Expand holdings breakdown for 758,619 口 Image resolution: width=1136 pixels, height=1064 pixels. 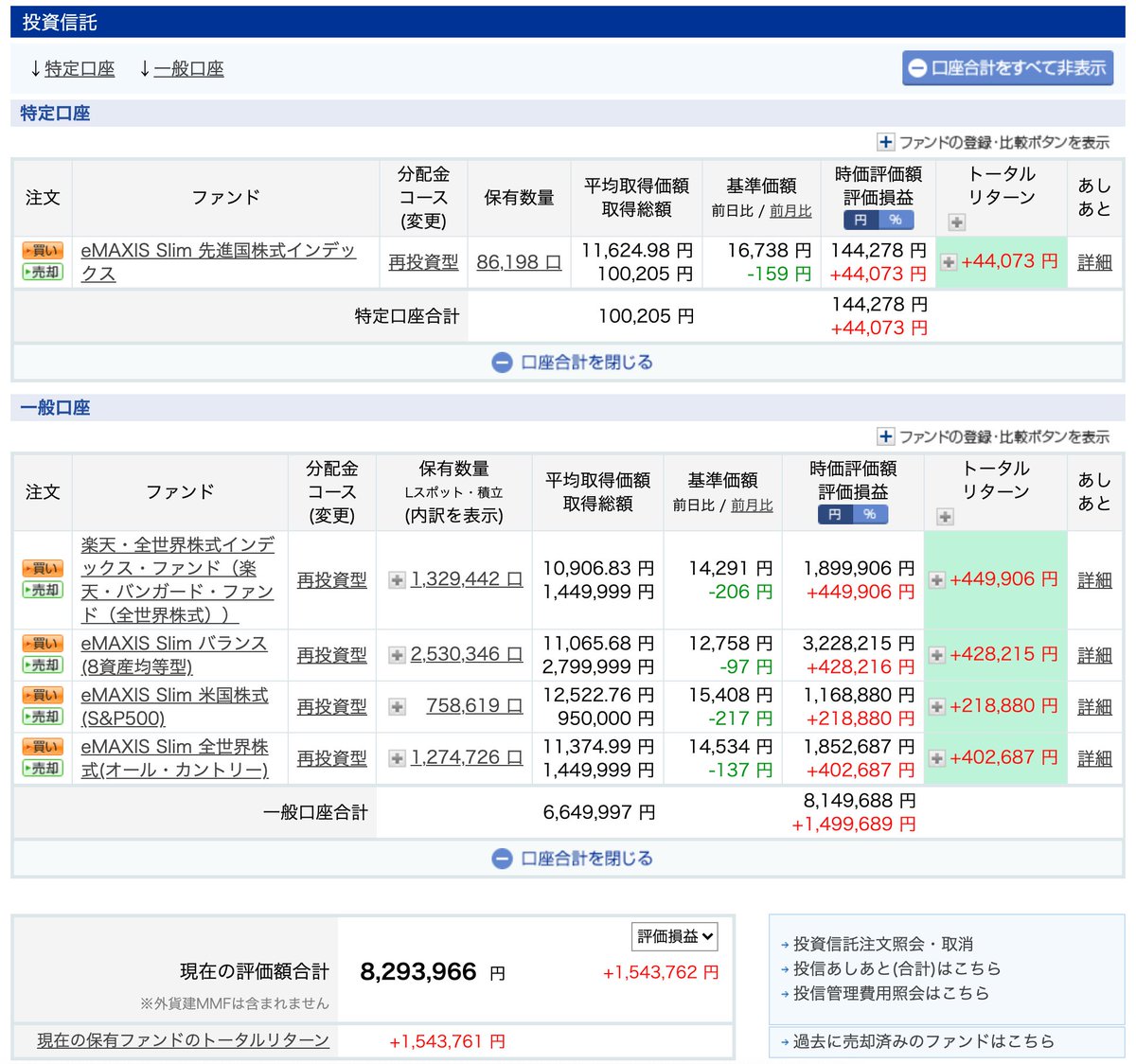(398, 707)
